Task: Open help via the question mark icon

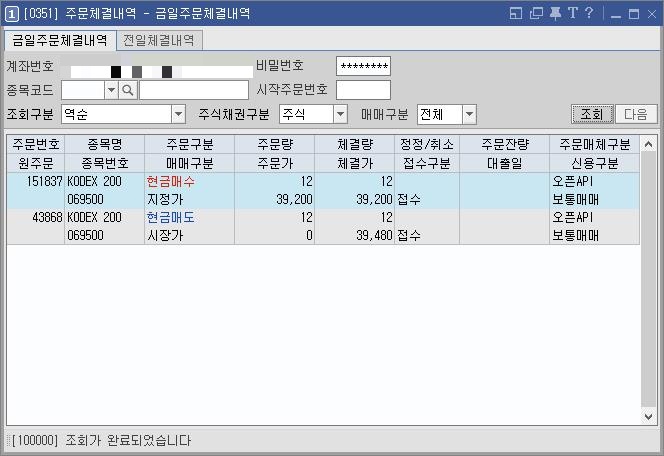Action: tap(589, 13)
